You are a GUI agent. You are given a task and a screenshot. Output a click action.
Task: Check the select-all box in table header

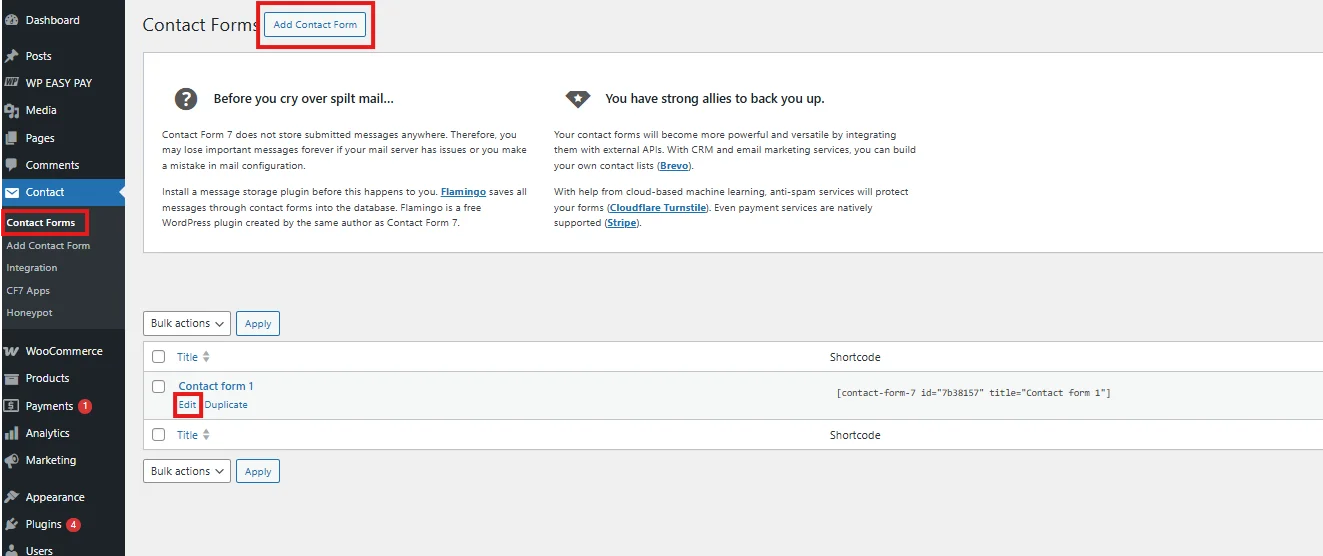(x=158, y=357)
